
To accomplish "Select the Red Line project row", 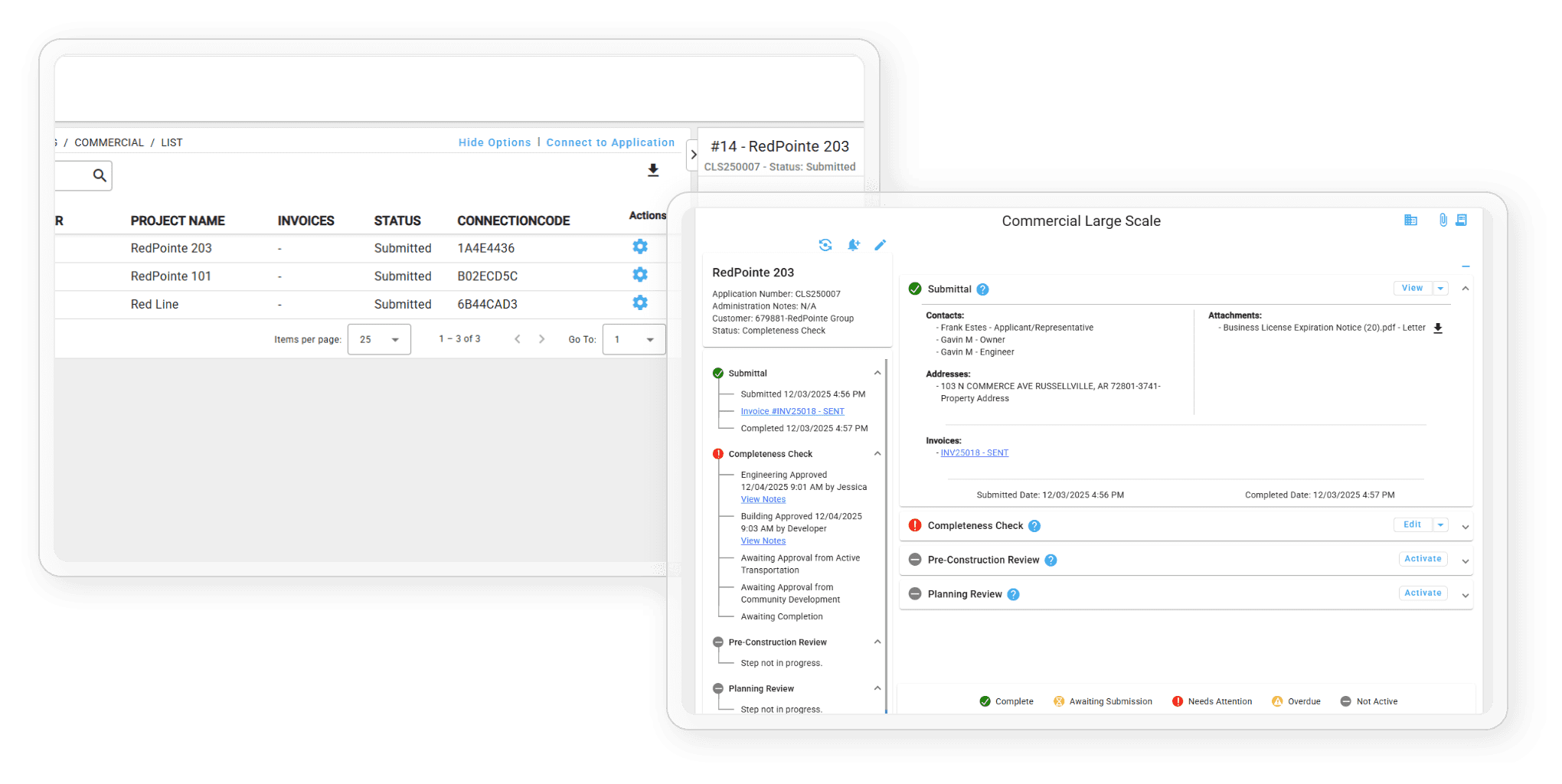I will (155, 304).
